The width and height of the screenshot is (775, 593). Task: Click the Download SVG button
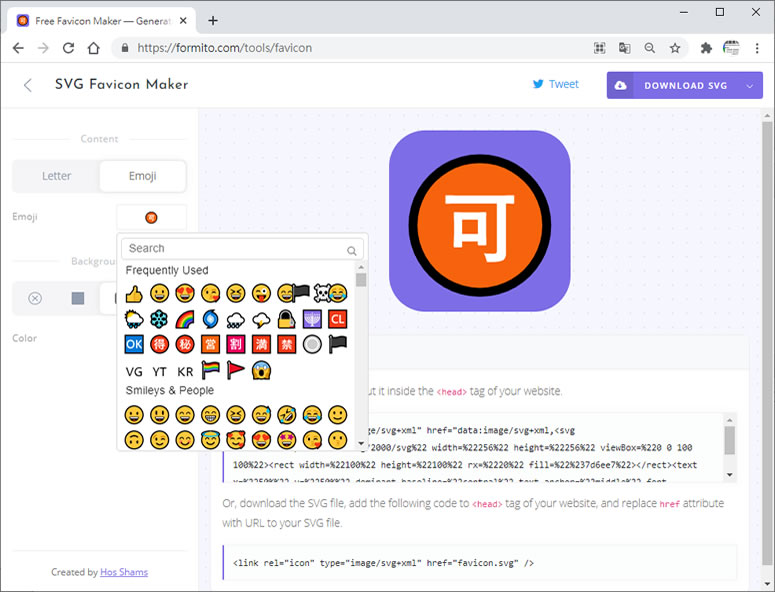coord(674,86)
